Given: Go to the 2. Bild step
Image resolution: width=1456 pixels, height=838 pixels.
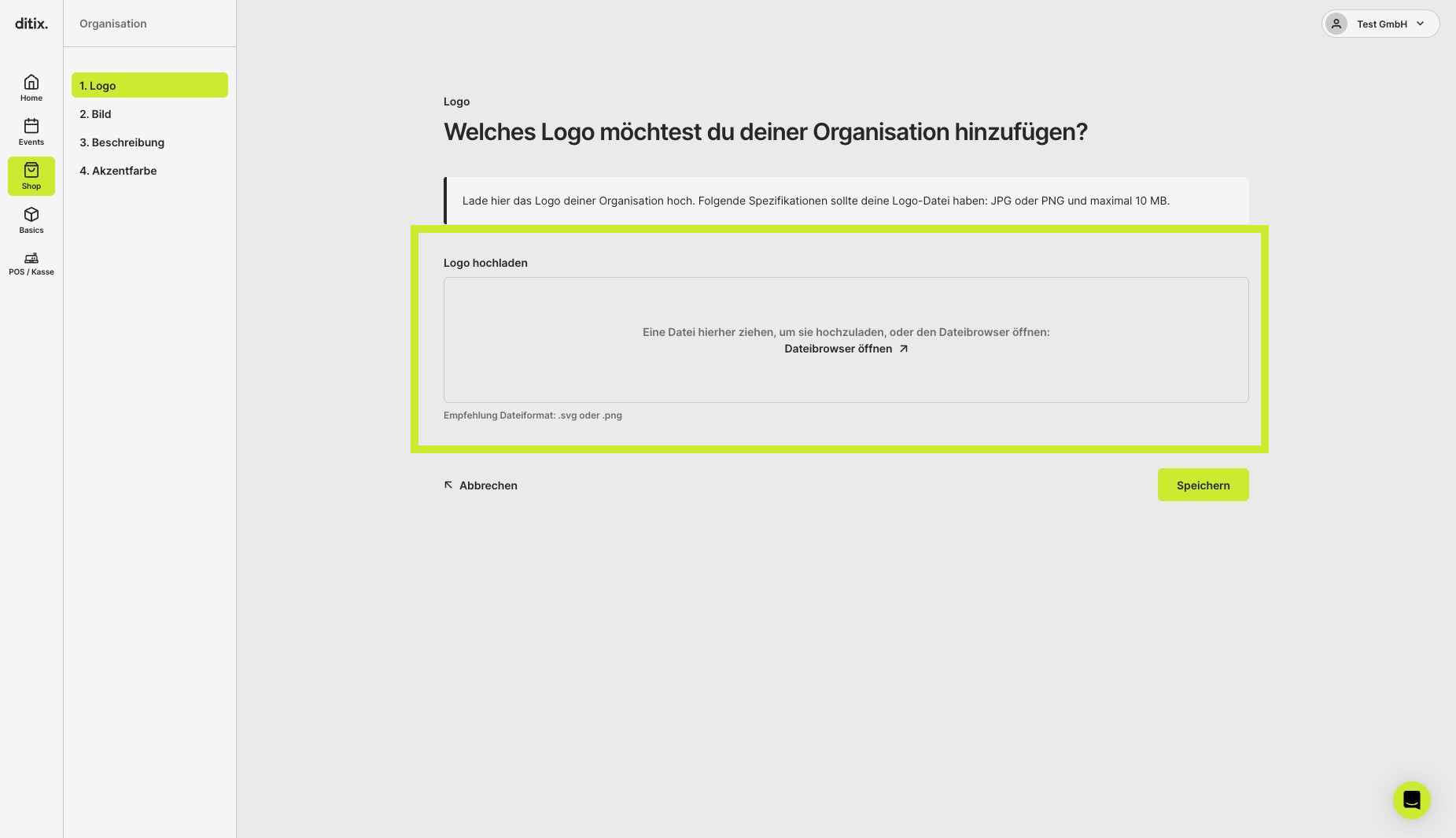Looking at the screenshot, I should tap(149, 113).
